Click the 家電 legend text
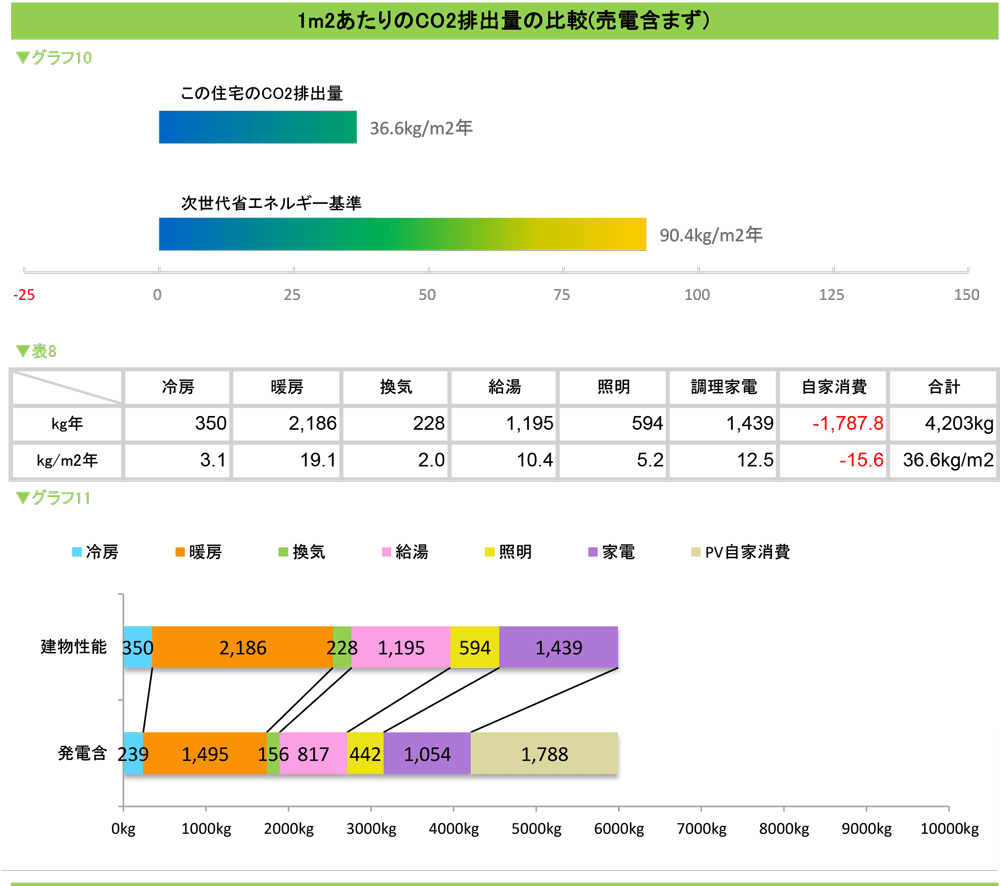 619,552
